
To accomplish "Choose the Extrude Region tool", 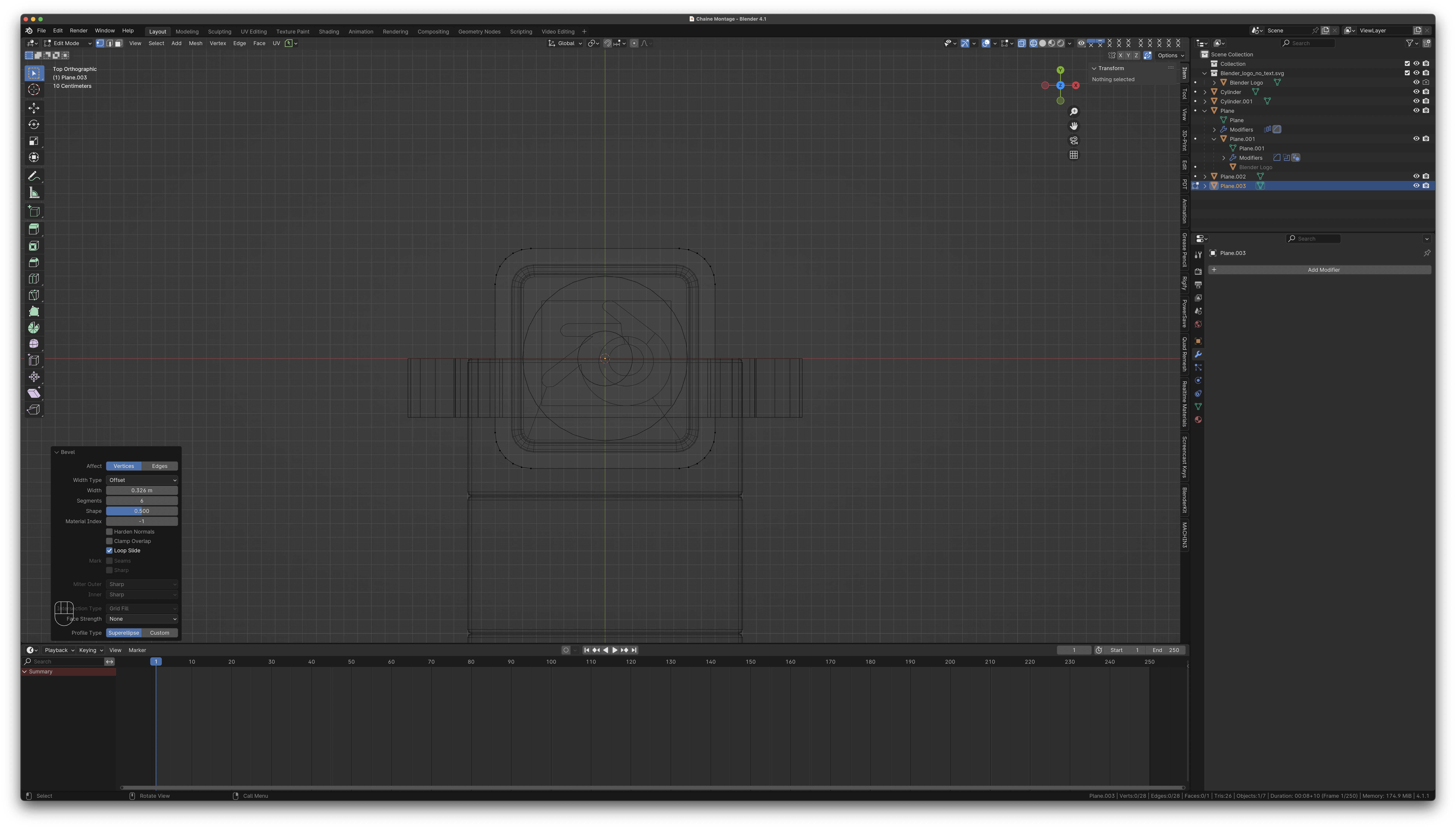I will 34,229.
